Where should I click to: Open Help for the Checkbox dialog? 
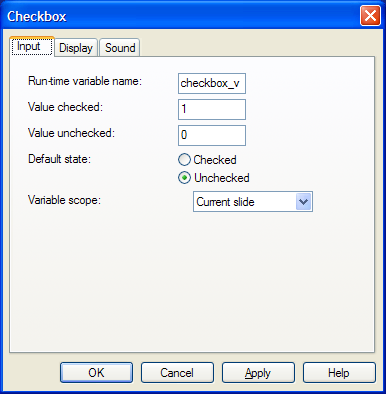tap(339, 373)
